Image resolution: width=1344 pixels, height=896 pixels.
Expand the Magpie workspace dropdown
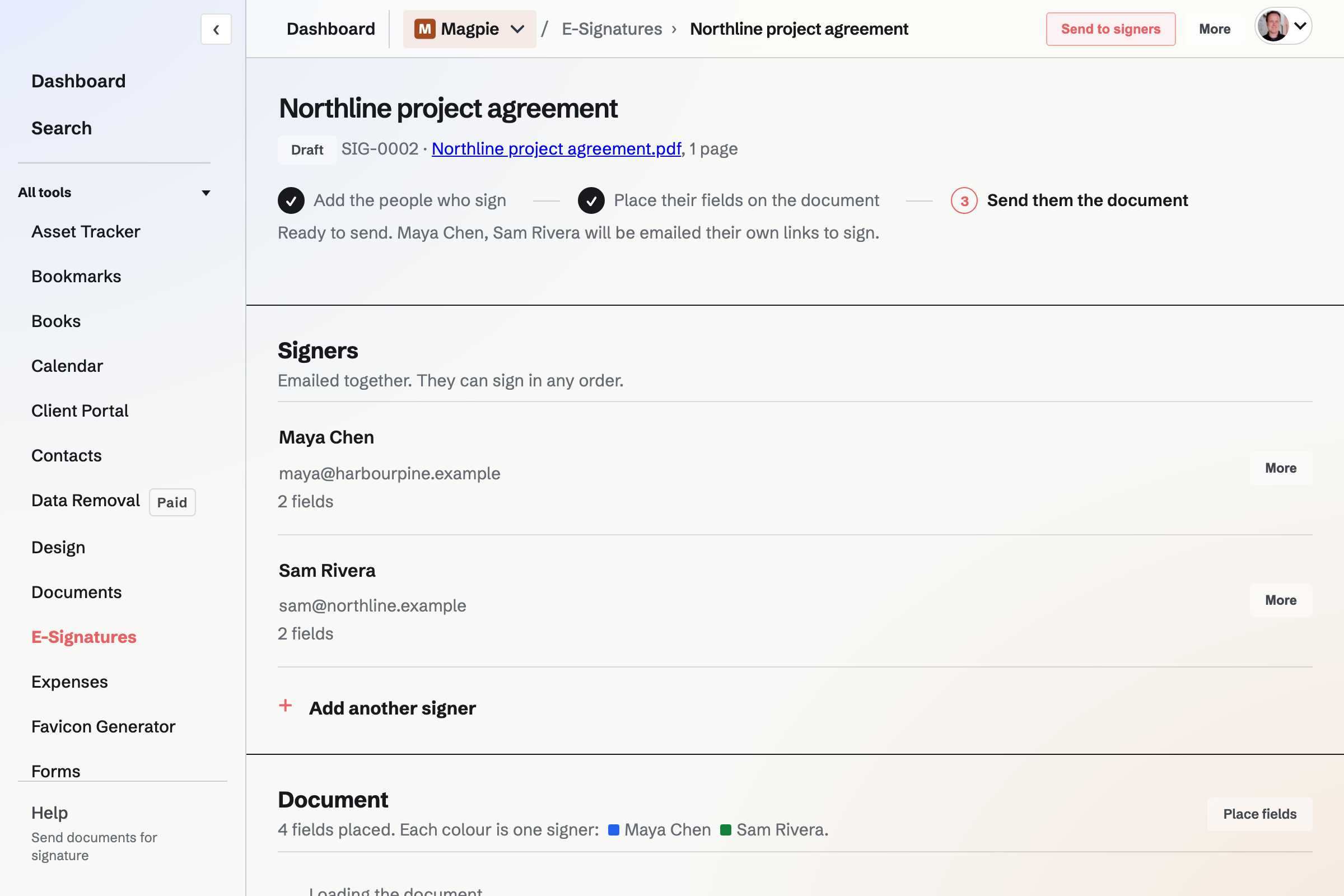point(517,29)
